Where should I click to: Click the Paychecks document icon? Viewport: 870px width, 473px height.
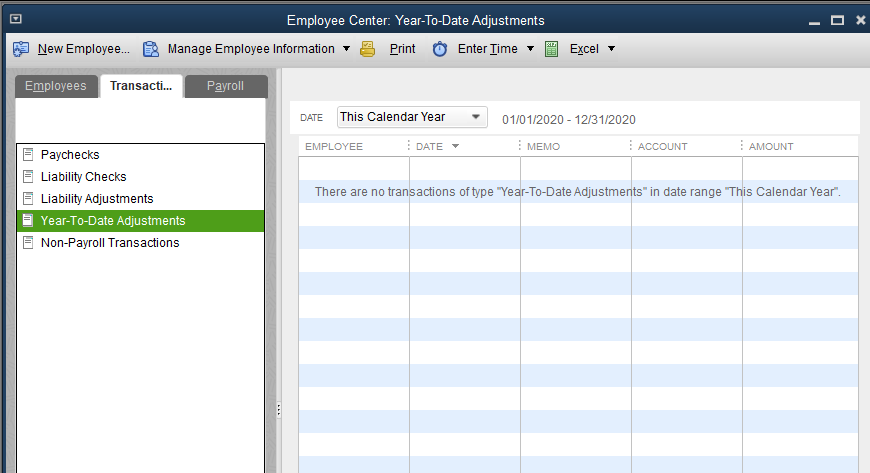click(28, 154)
